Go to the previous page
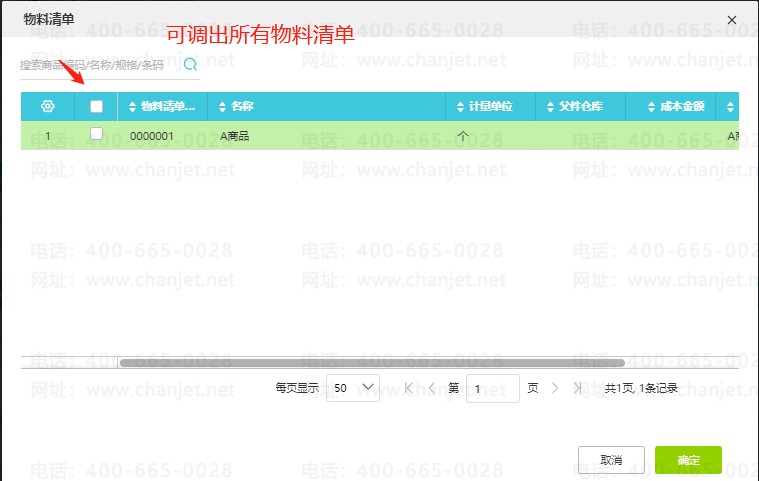Viewport: 759px width, 481px height. [x=432, y=388]
